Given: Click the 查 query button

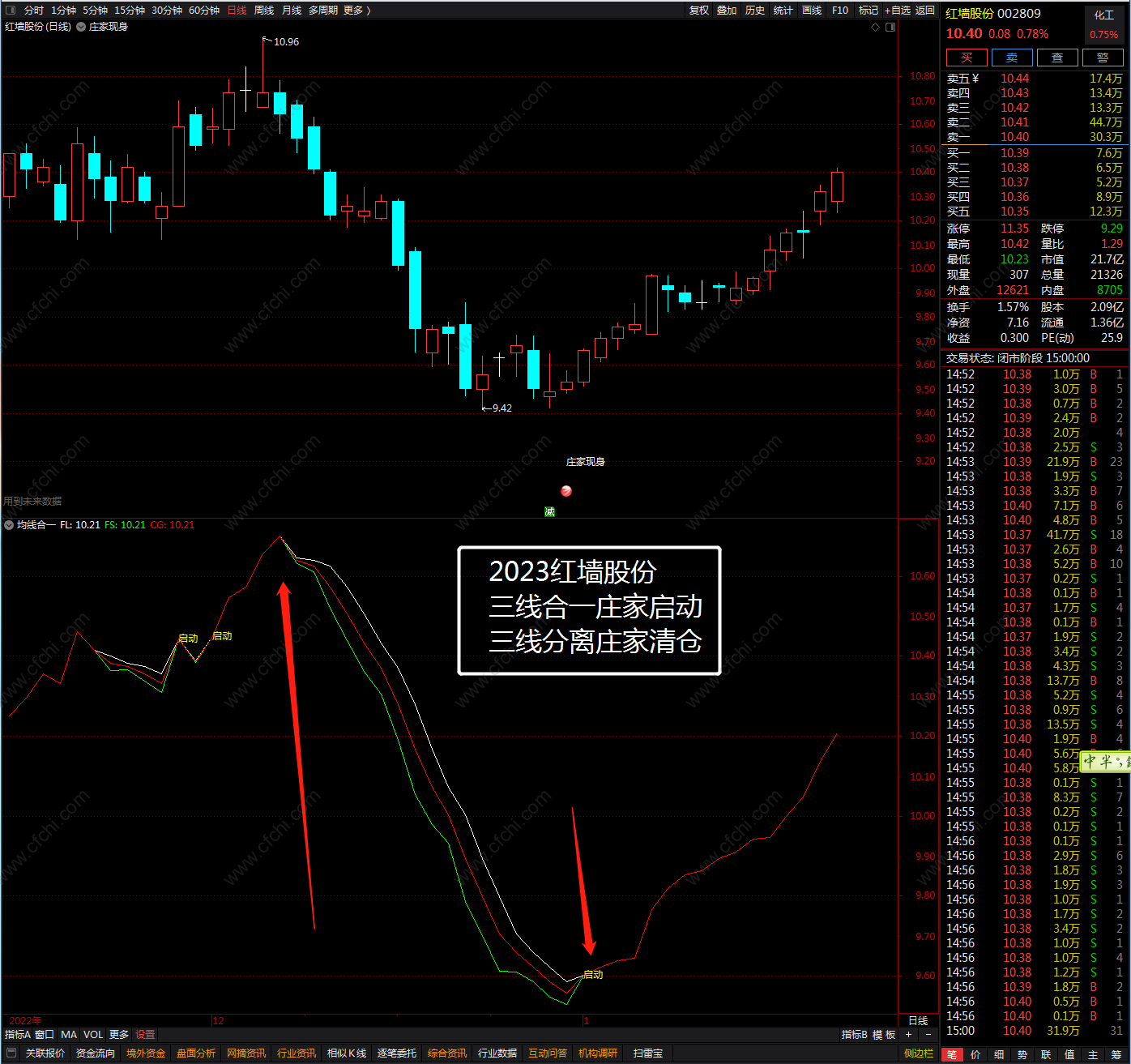Looking at the screenshot, I should [1057, 58].
